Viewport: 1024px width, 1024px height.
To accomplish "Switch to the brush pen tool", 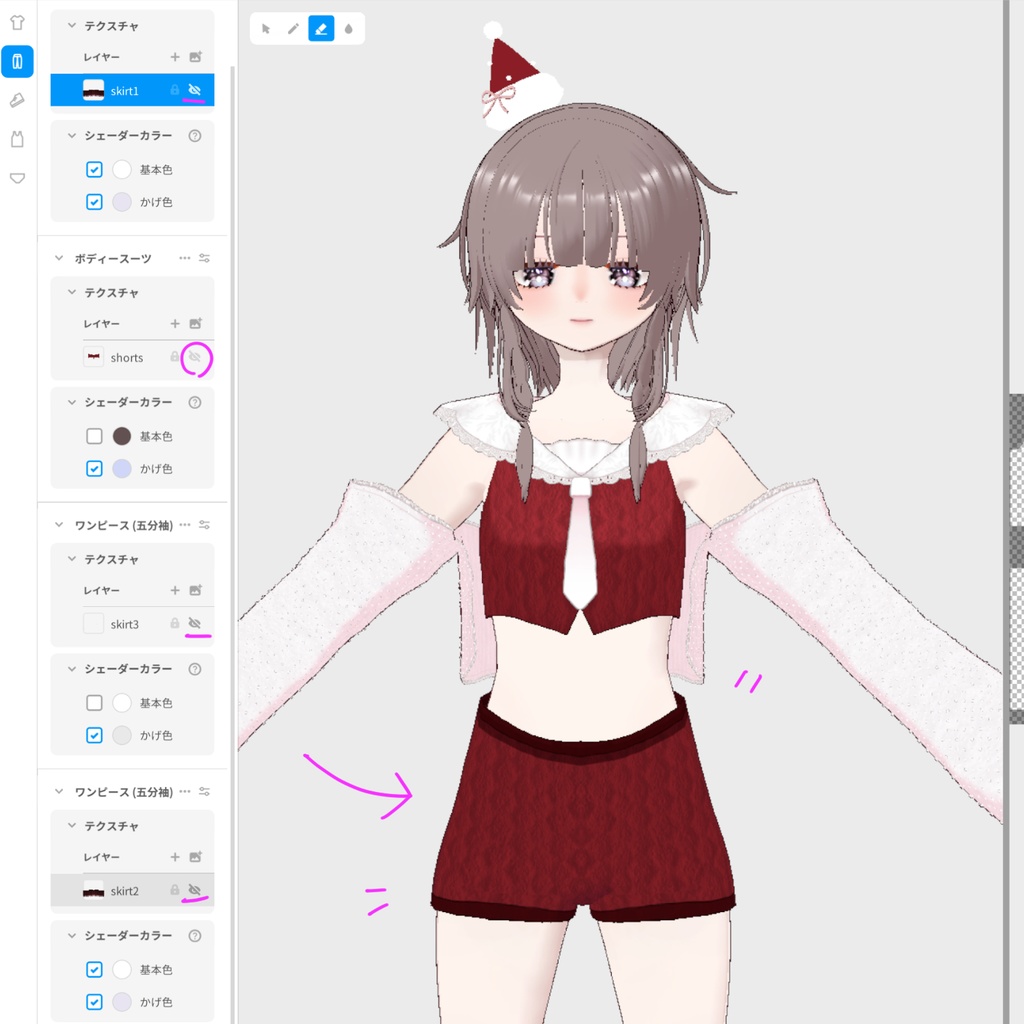I will [293, 29].
